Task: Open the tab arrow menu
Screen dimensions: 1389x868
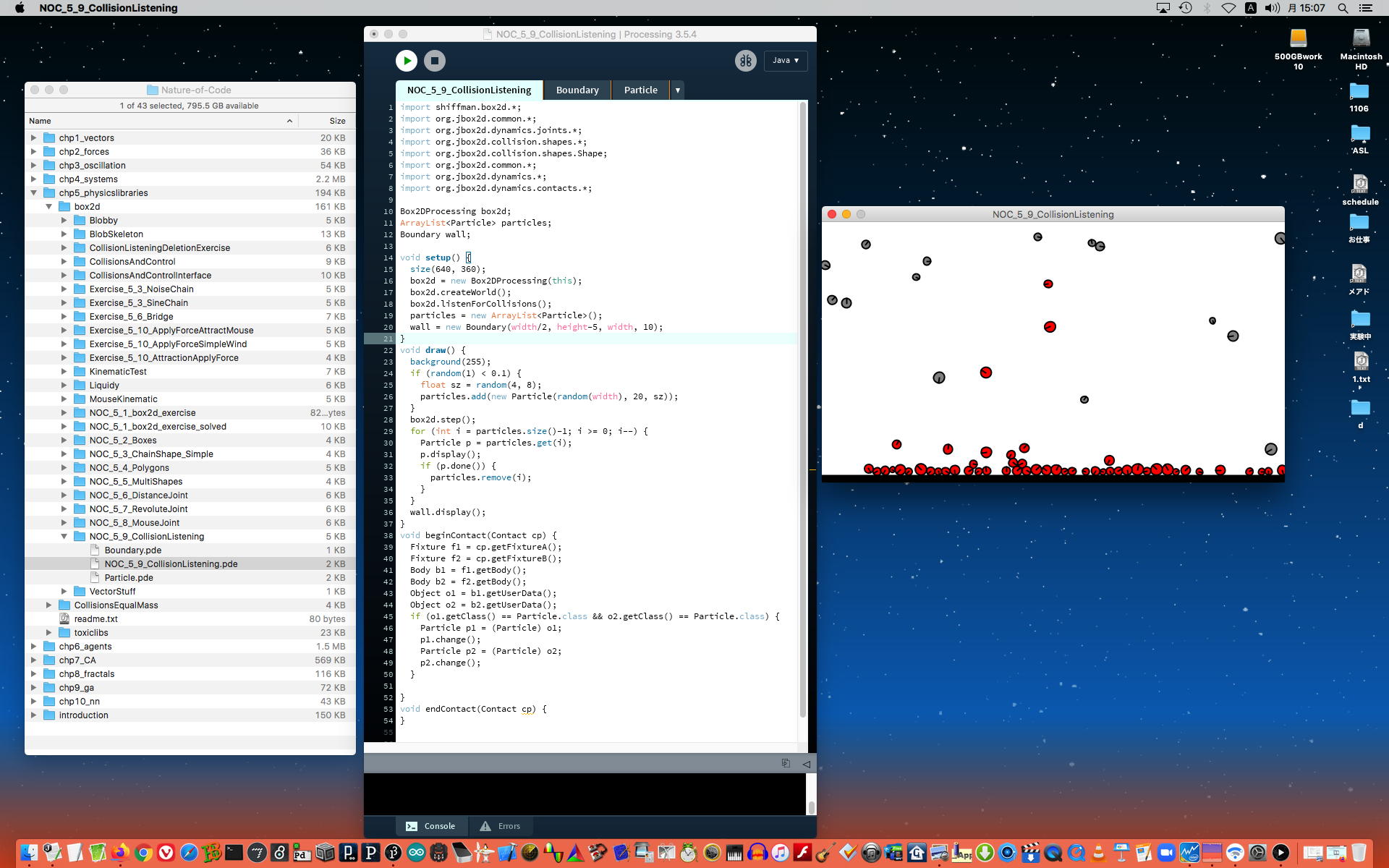Action: [x=678, y=90]
